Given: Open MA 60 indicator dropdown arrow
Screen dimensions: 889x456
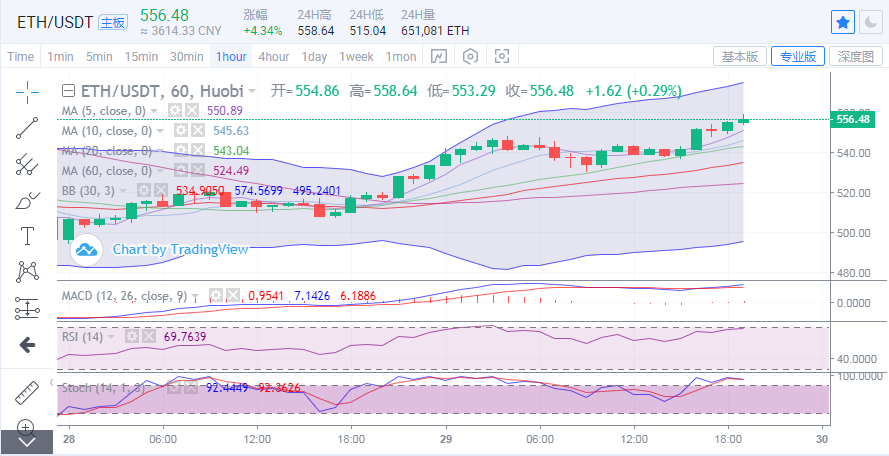Looking at the screenshot, I should [x=160, y=171].
